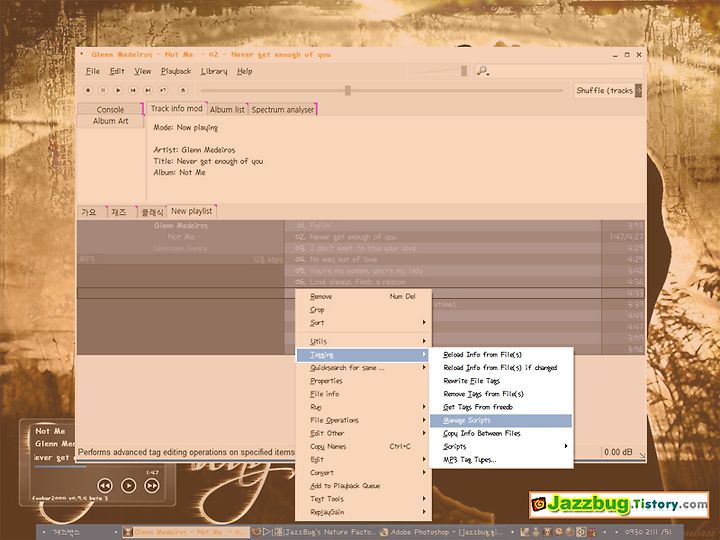Click the Manage Scripts menu entry
The height and width of the screenshot is (540, 720).
501,420
